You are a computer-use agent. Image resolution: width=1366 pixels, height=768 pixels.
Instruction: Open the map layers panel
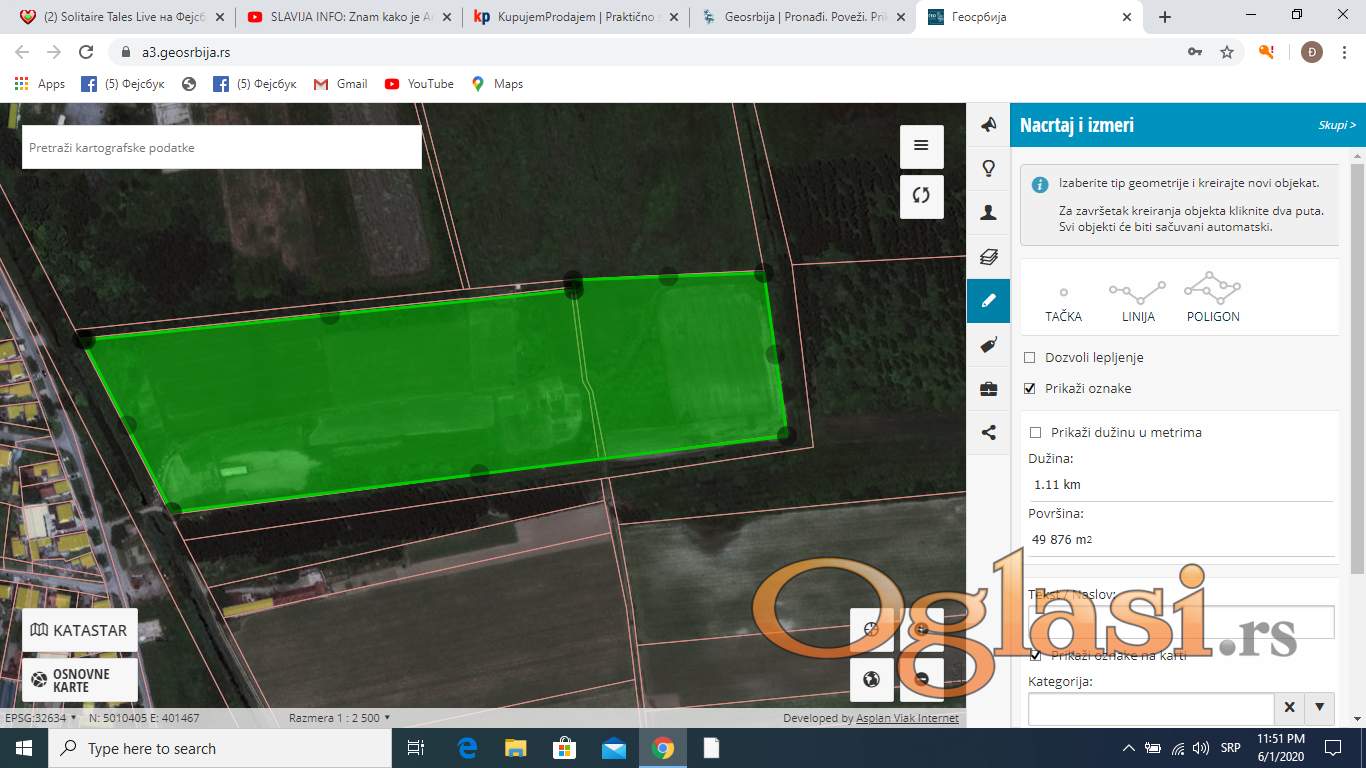pos(988,256)
